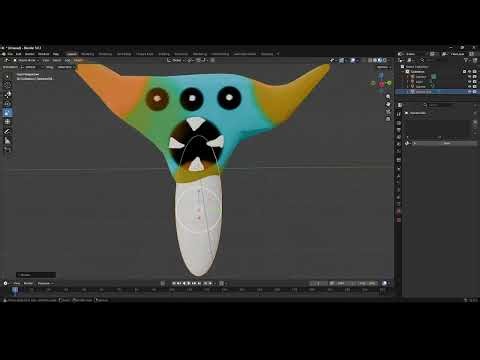Open the outliner filter dropdown
Screen dimensions: 480x360
[467, 60]
